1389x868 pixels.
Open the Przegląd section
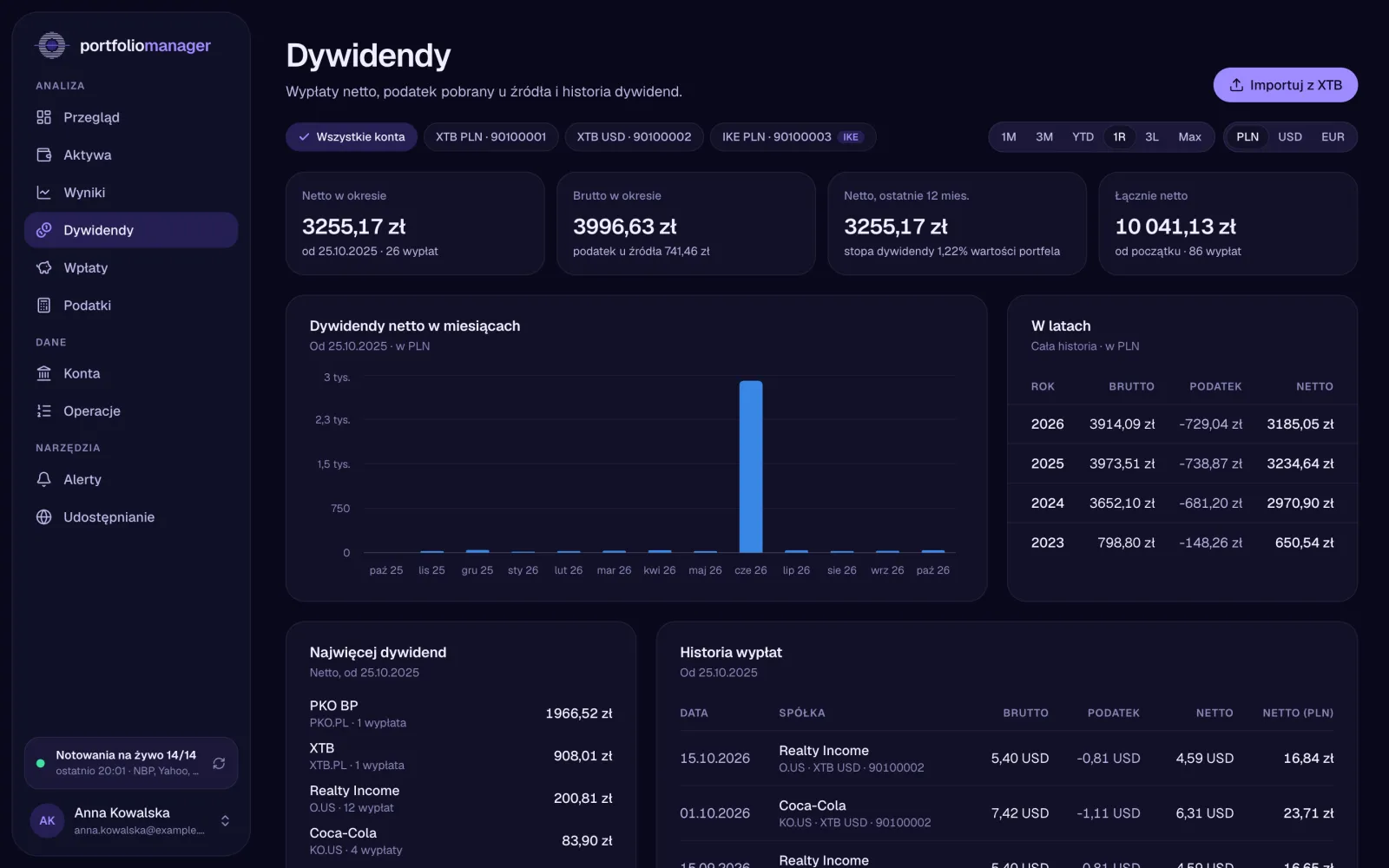(131, 117)
